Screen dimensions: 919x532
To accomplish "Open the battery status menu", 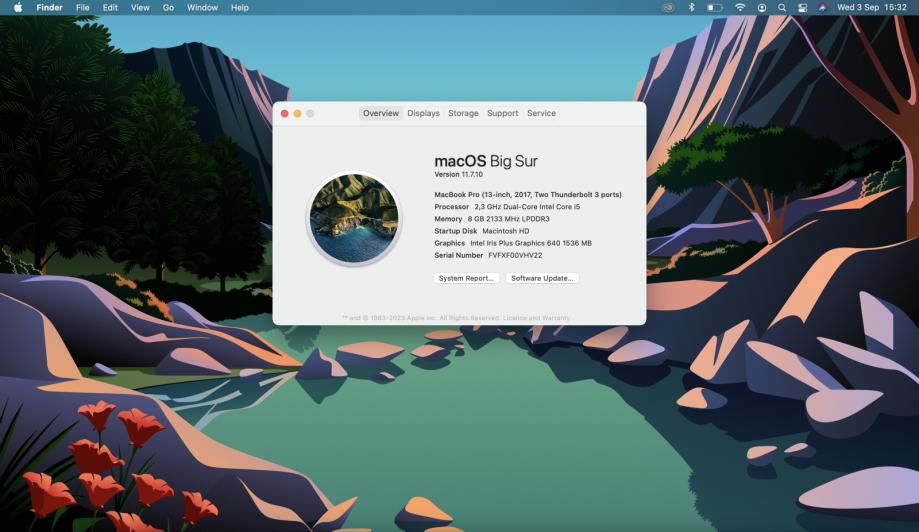I will 714,8.
